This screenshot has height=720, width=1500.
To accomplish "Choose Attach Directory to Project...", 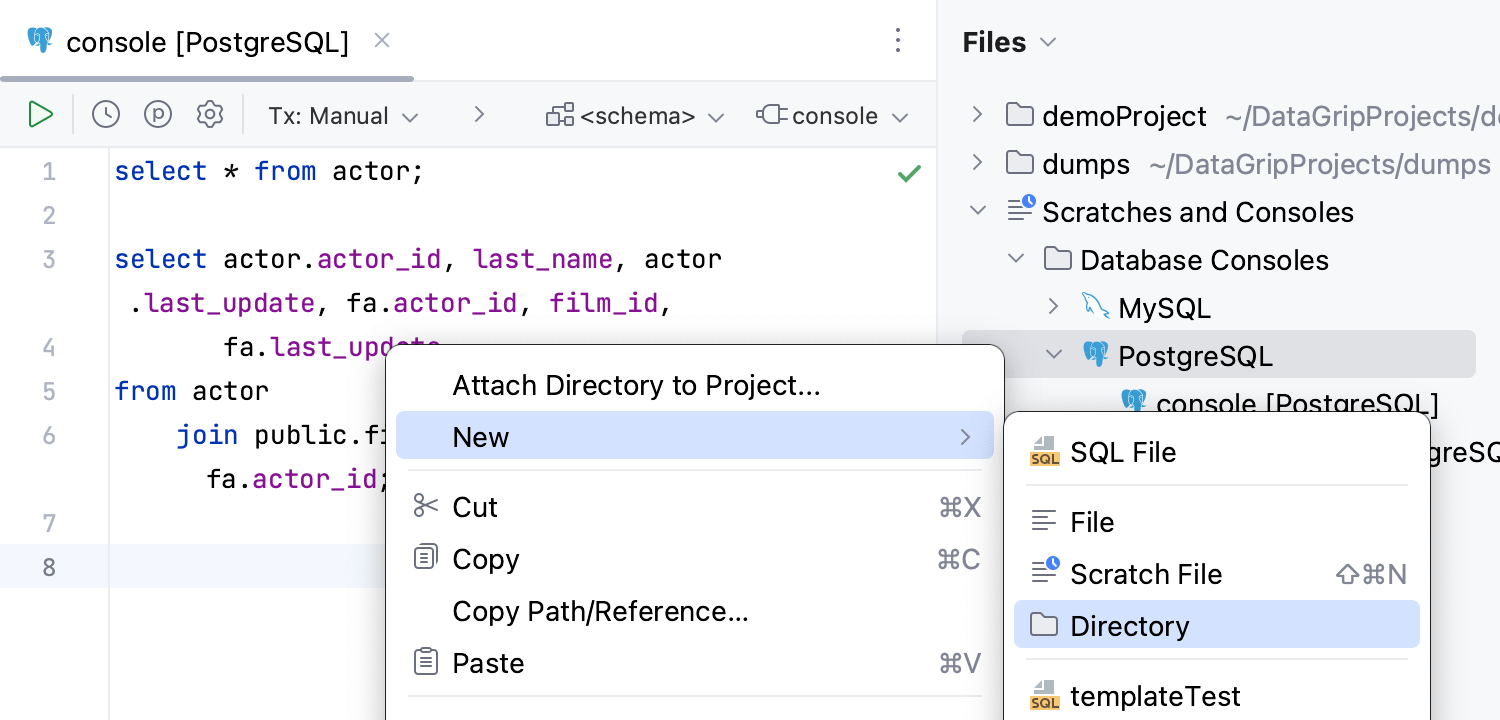I will pos(695,386).
